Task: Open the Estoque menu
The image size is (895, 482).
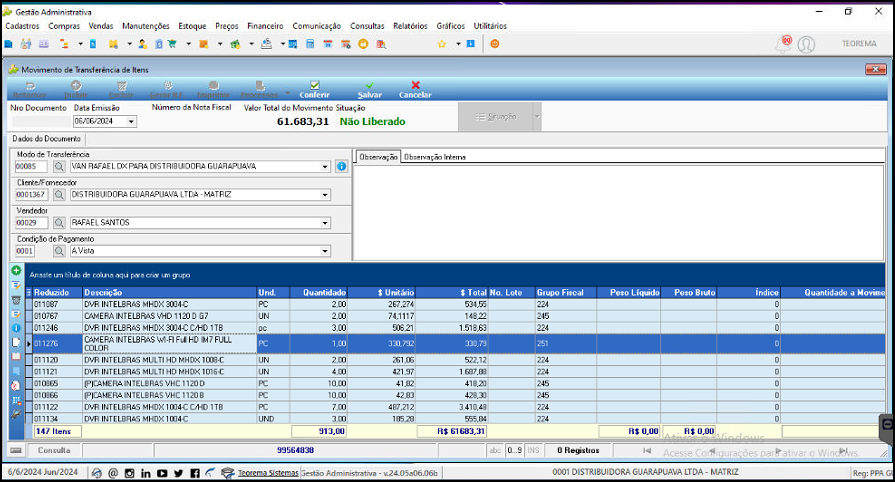Action: (192, 26)
